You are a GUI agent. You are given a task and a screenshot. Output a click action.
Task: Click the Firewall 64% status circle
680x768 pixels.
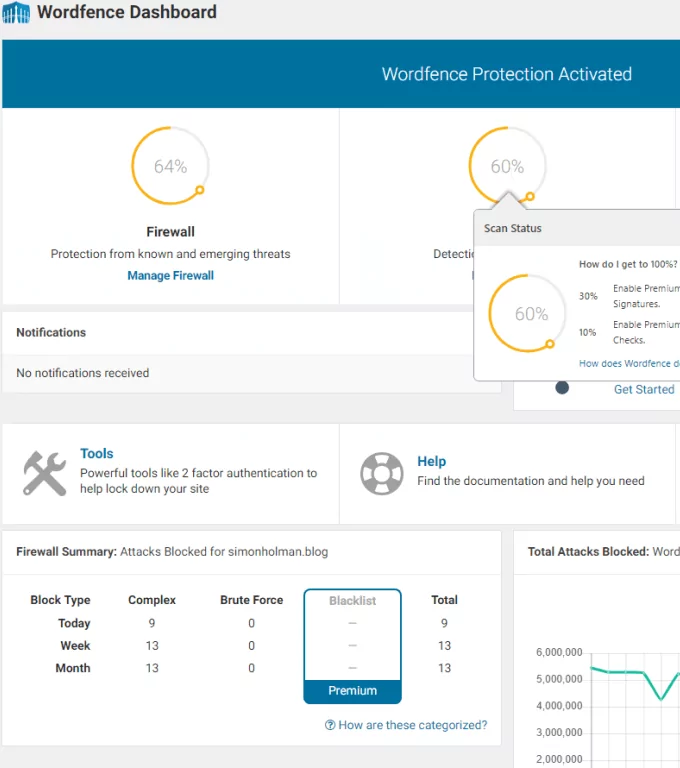[170, 166]
